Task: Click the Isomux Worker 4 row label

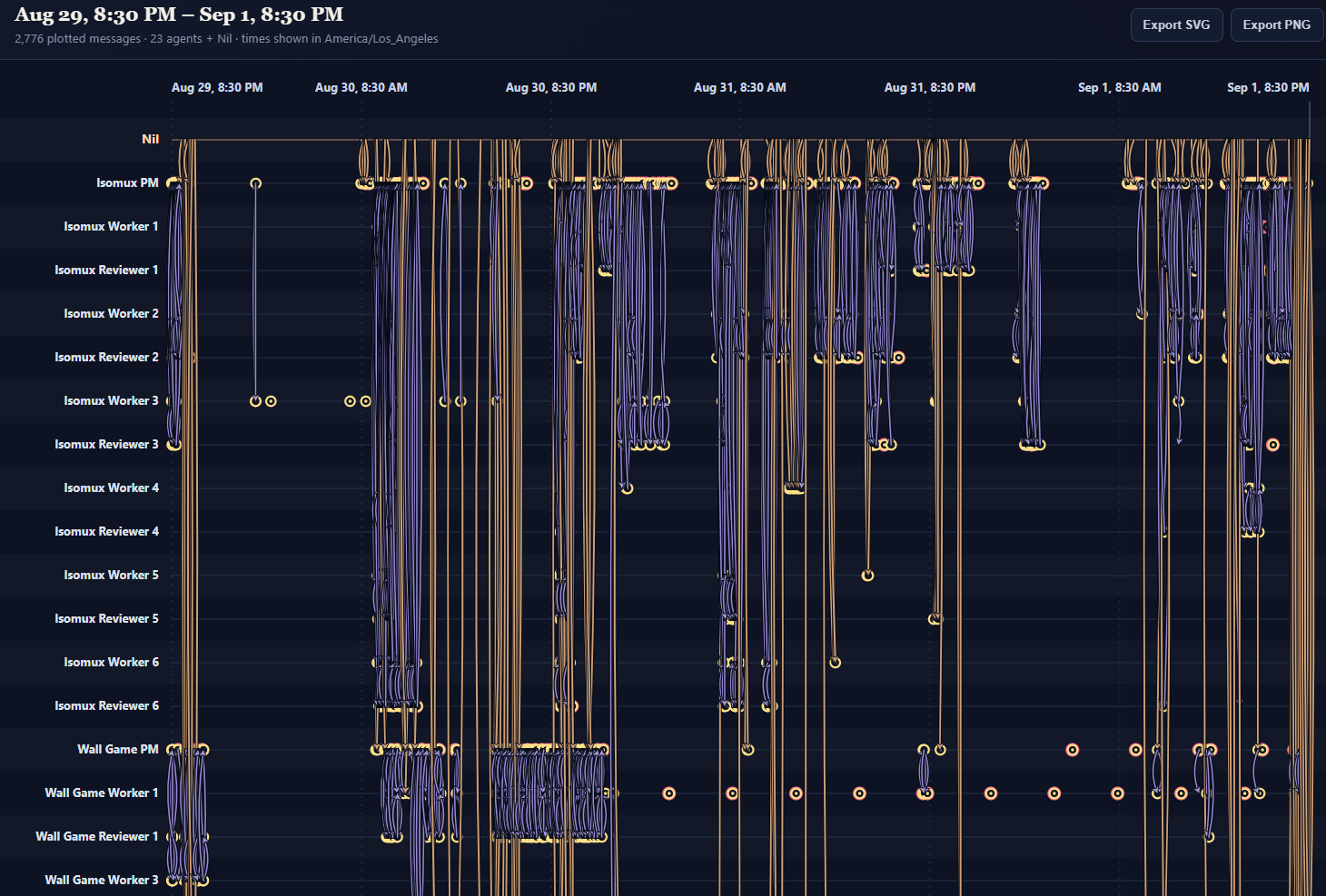Action: point(111,487)
